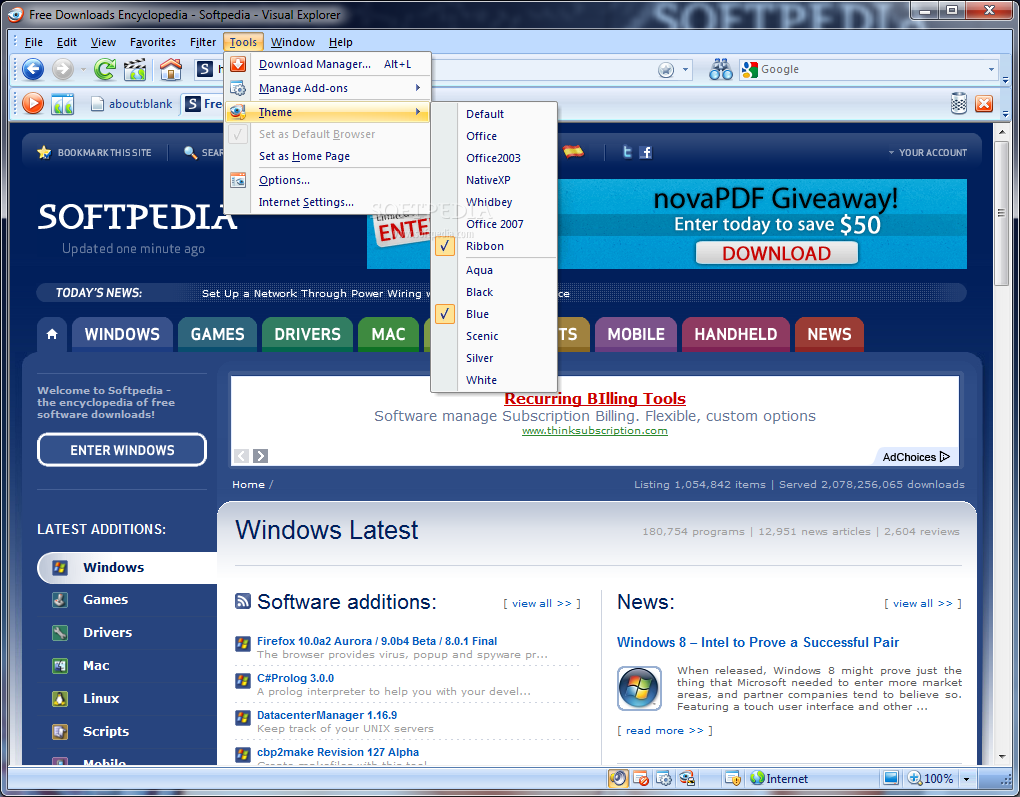Open the HANDHELD site tab
The image size is (1020, 797).
pos(736,334)
